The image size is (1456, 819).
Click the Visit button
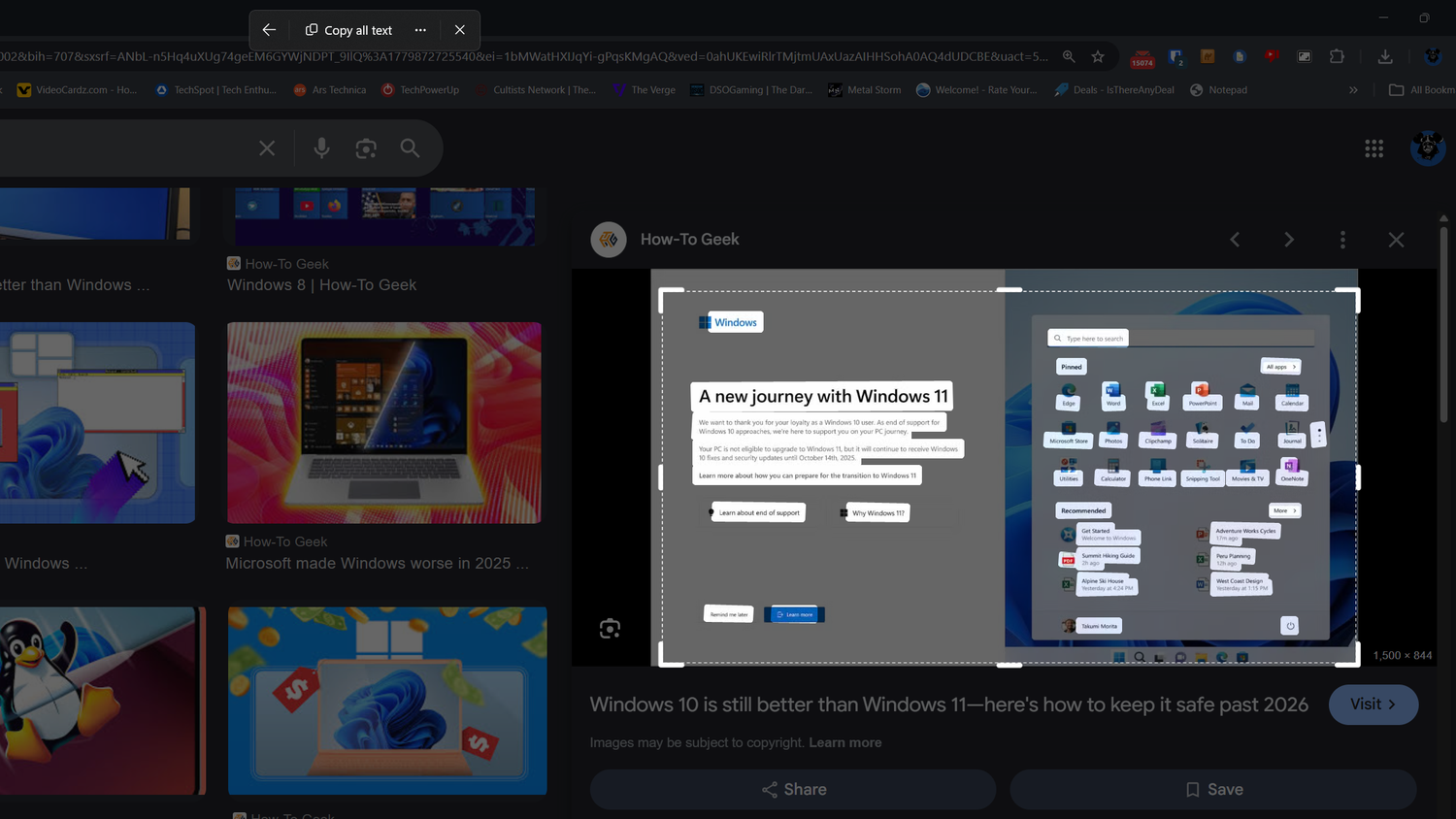tap(1373, 704)
